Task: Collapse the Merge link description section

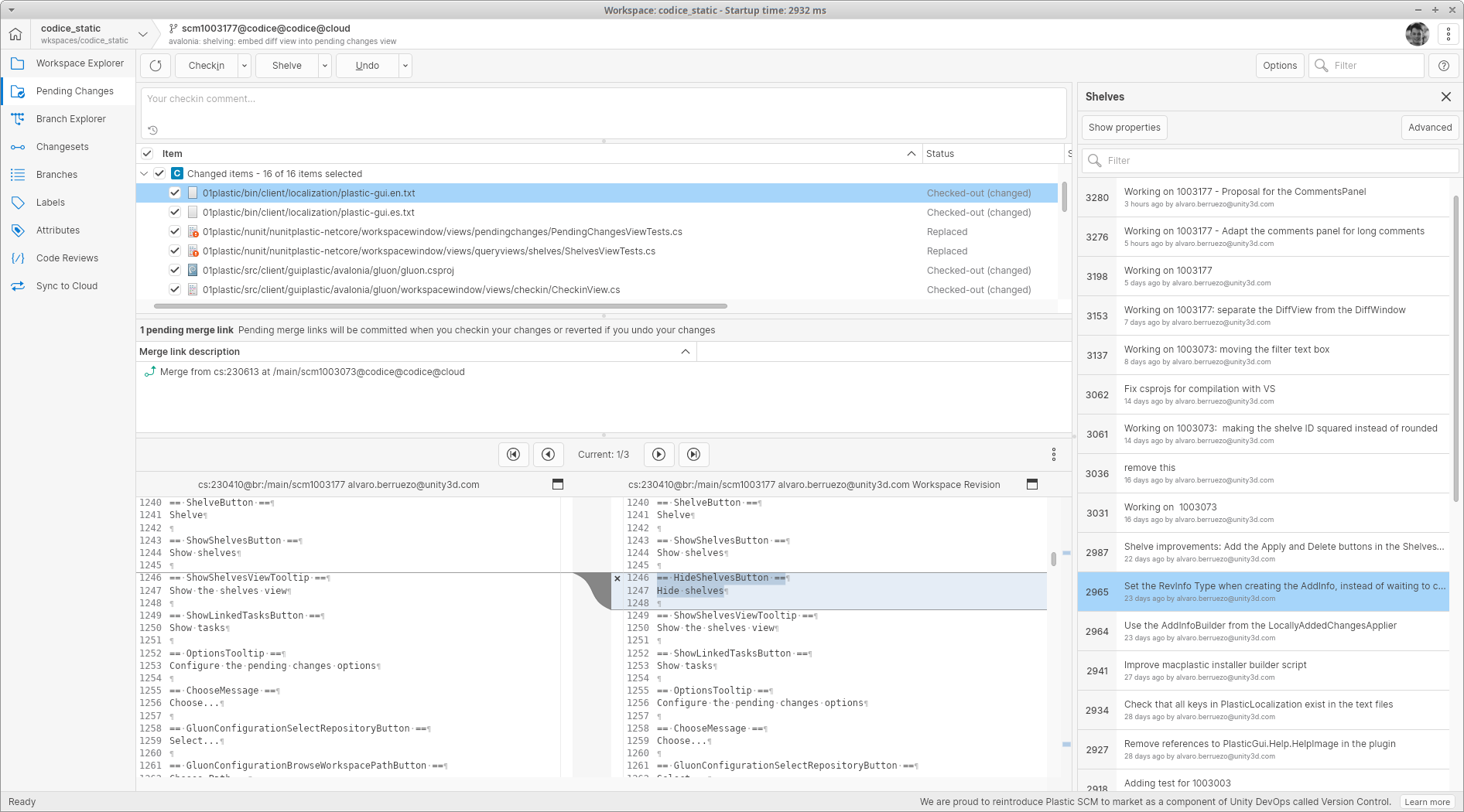Action: (x=685, y=351)
